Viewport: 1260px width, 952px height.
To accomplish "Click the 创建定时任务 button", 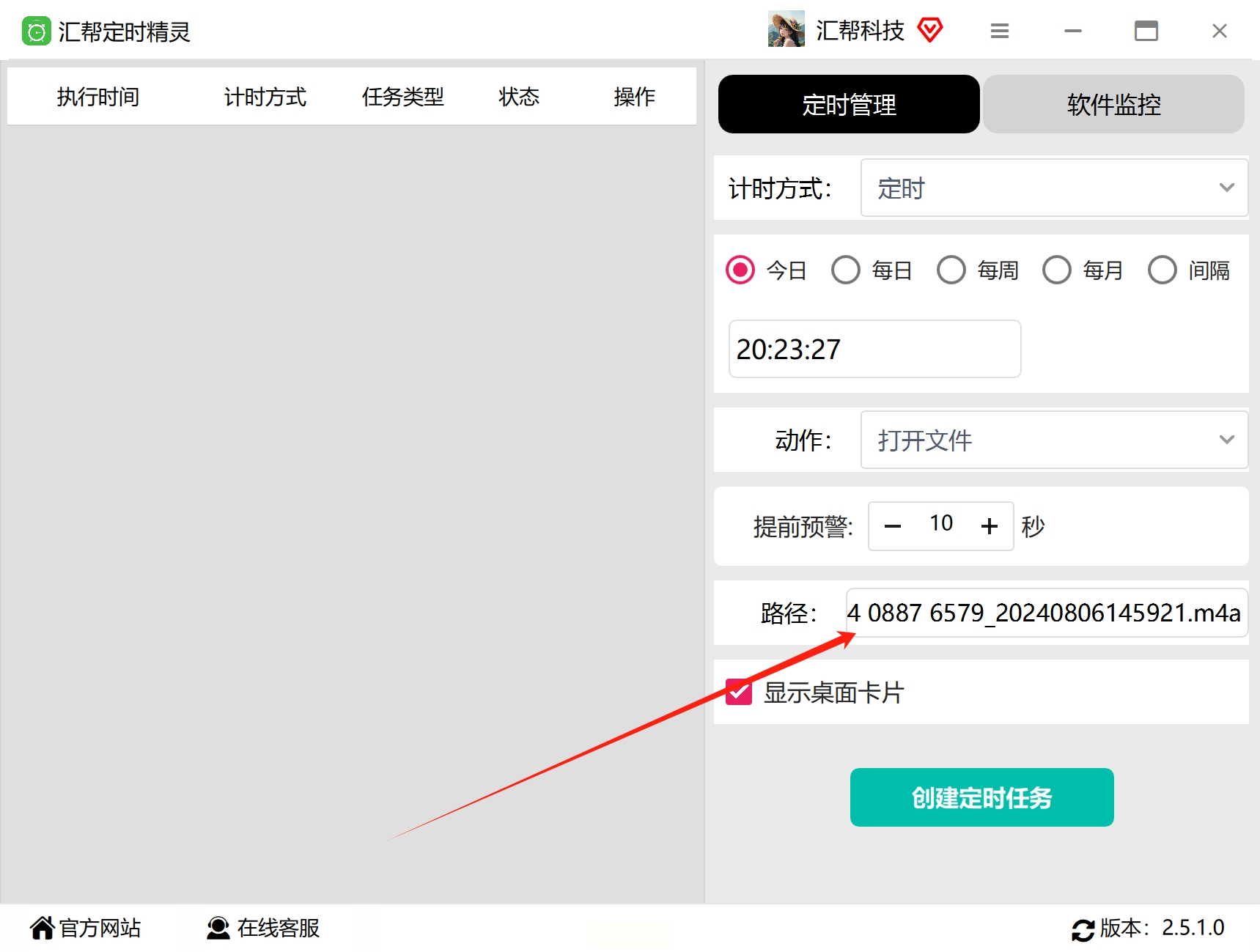I will pos(982,797).
